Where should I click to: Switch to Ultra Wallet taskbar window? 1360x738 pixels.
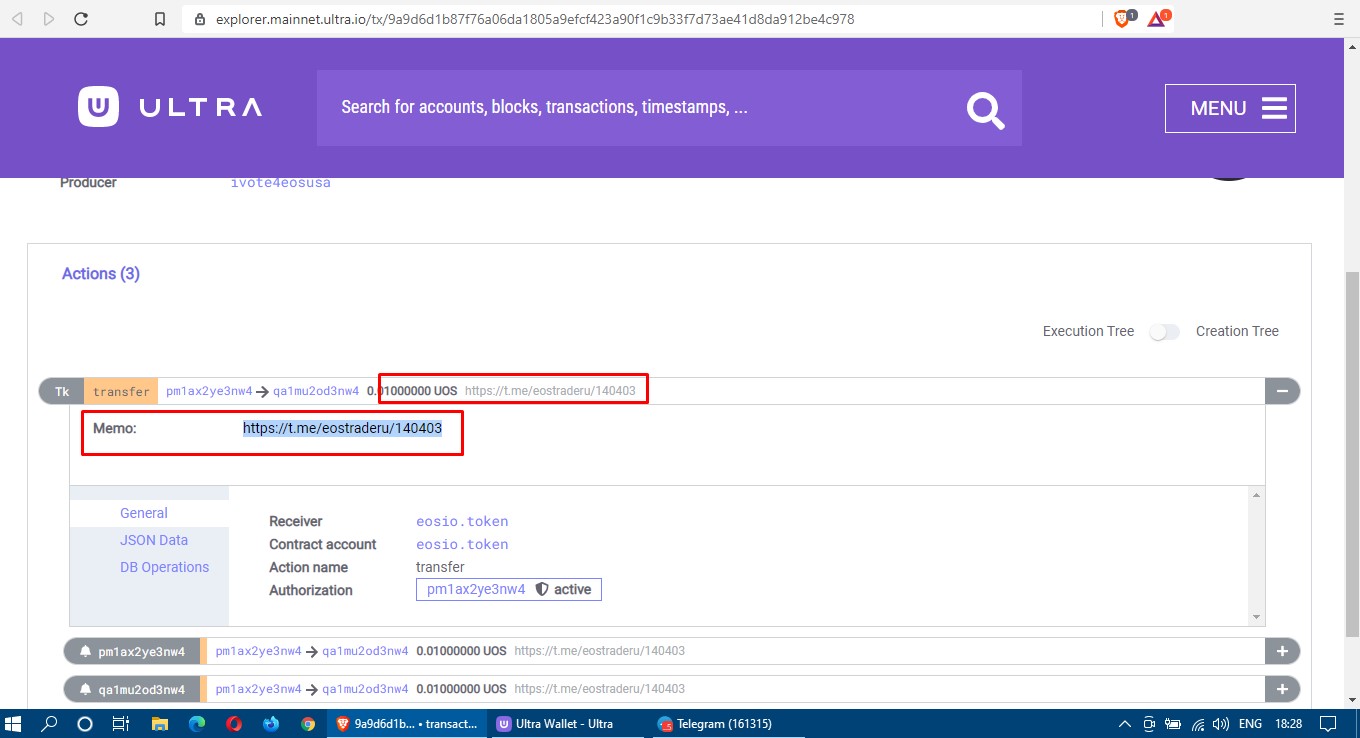pyautogui.click(x=568, y=723)
